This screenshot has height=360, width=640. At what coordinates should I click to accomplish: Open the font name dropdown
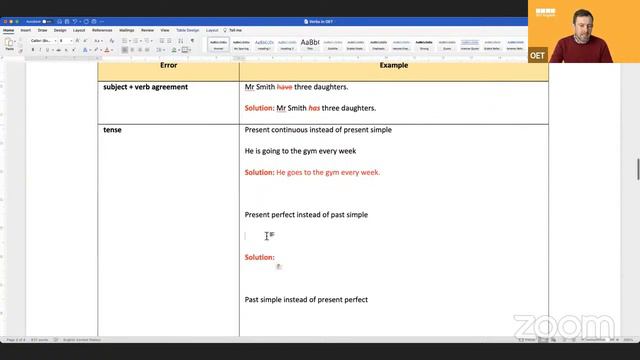56,41
